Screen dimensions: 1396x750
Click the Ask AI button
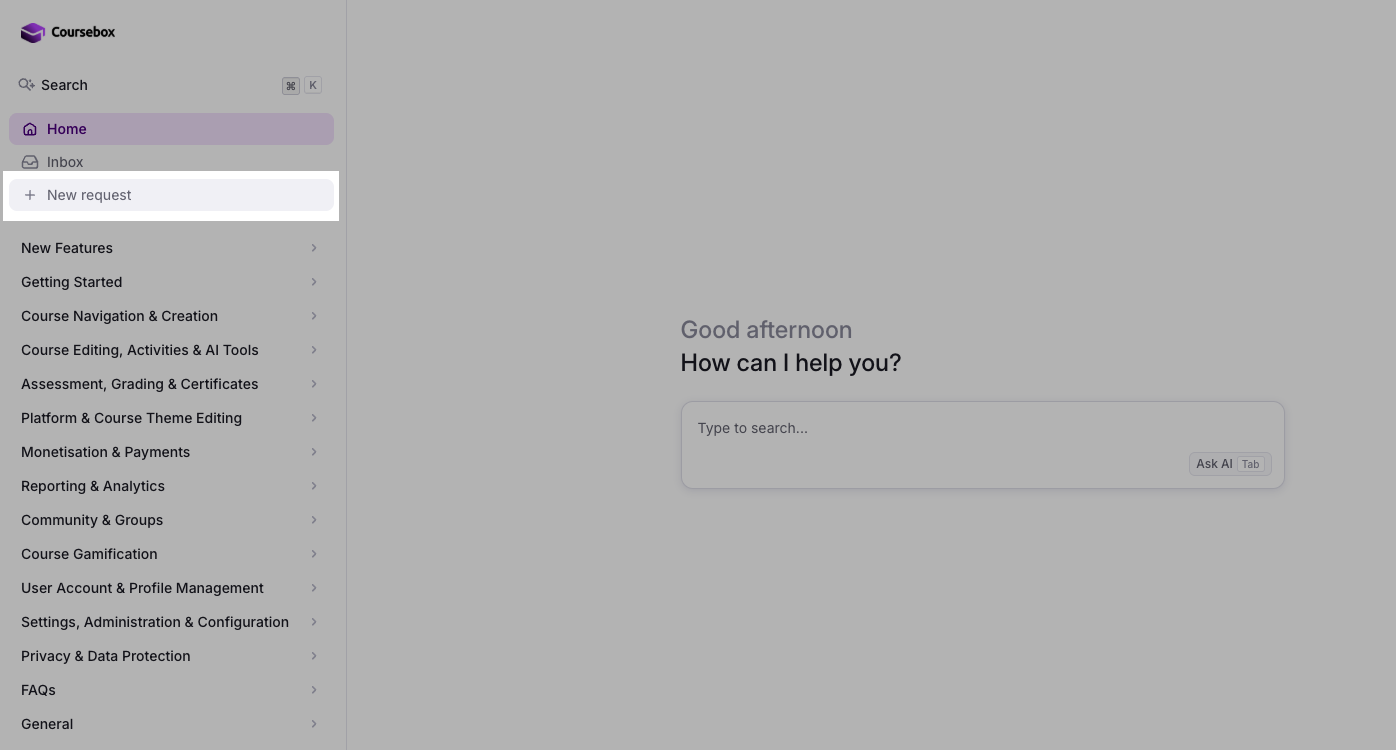pos(1230,464)
